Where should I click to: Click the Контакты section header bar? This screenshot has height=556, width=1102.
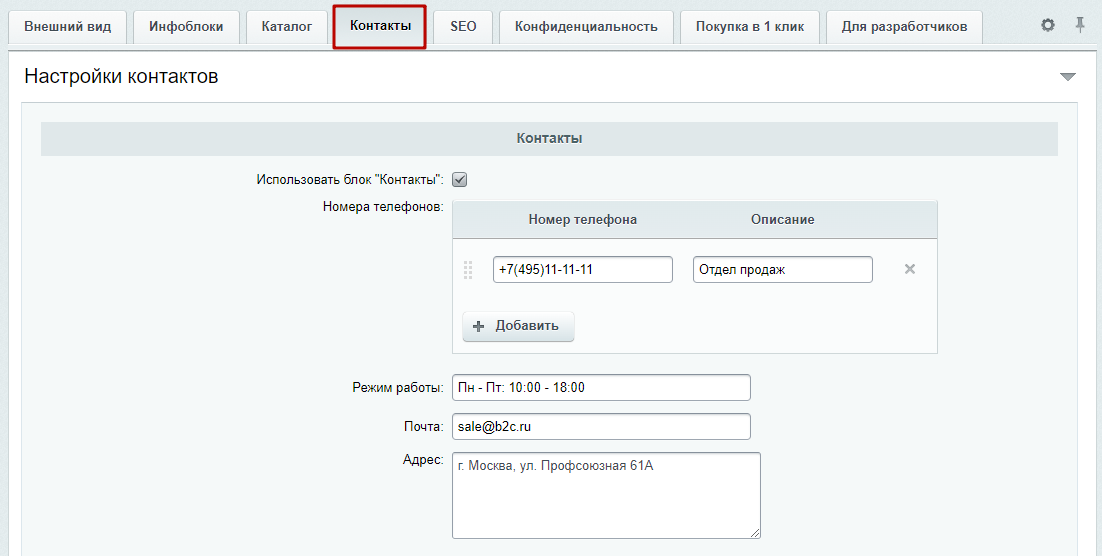[549, 138]
